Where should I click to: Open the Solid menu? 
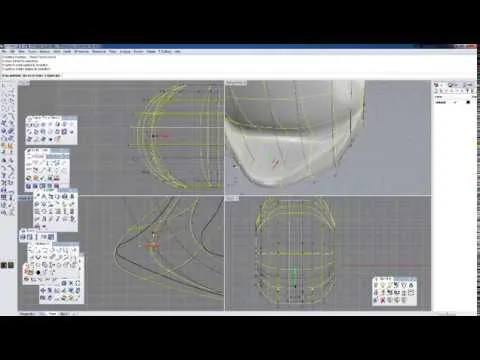pyautogui.click(x=56, y=51)
